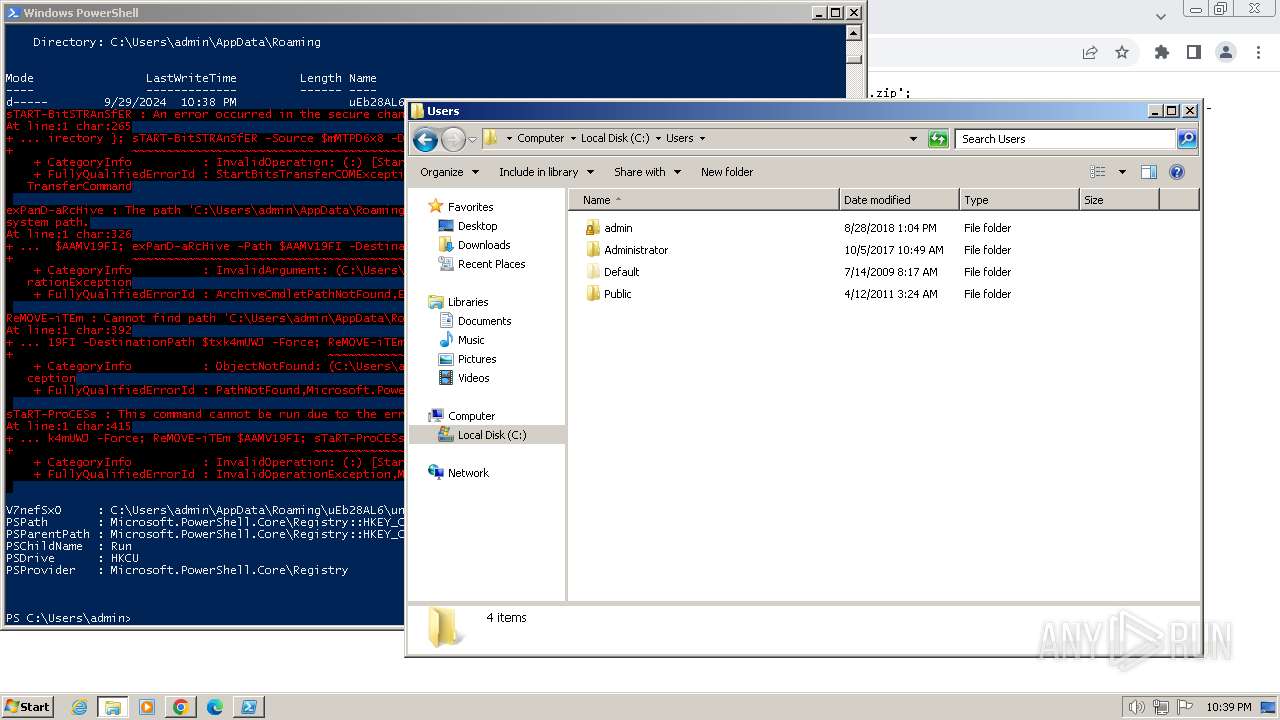Change view using the views icon

point(1098,172)
